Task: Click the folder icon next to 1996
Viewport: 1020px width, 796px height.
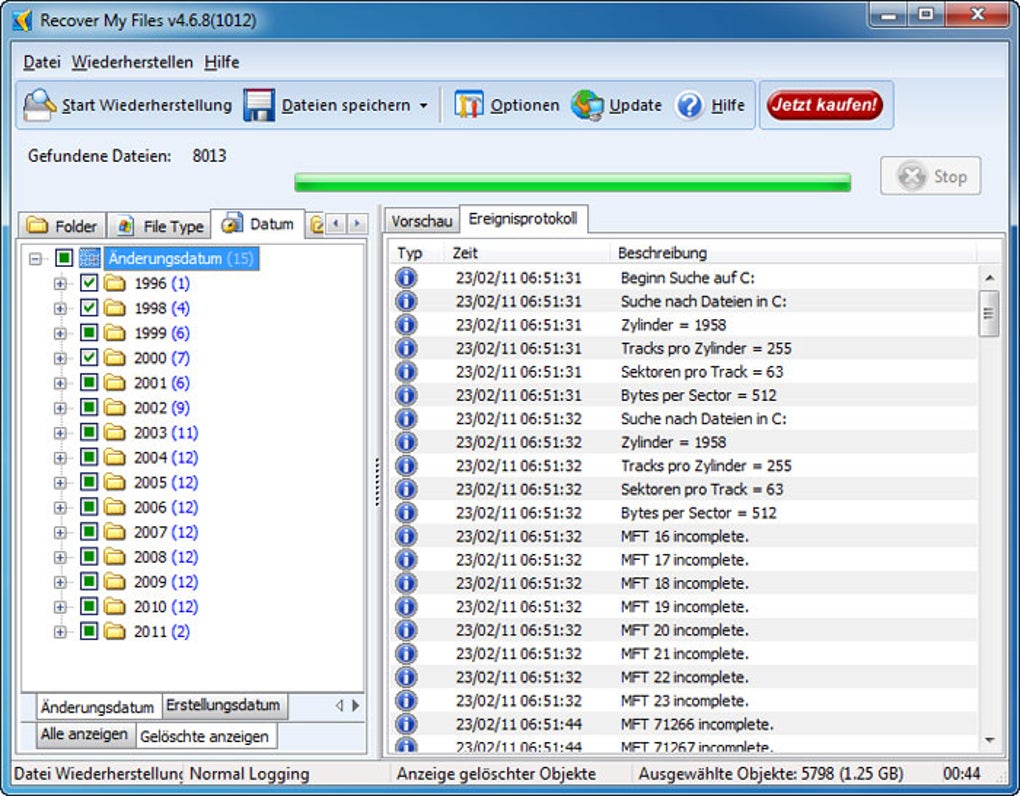Action: tap(114, 284)
